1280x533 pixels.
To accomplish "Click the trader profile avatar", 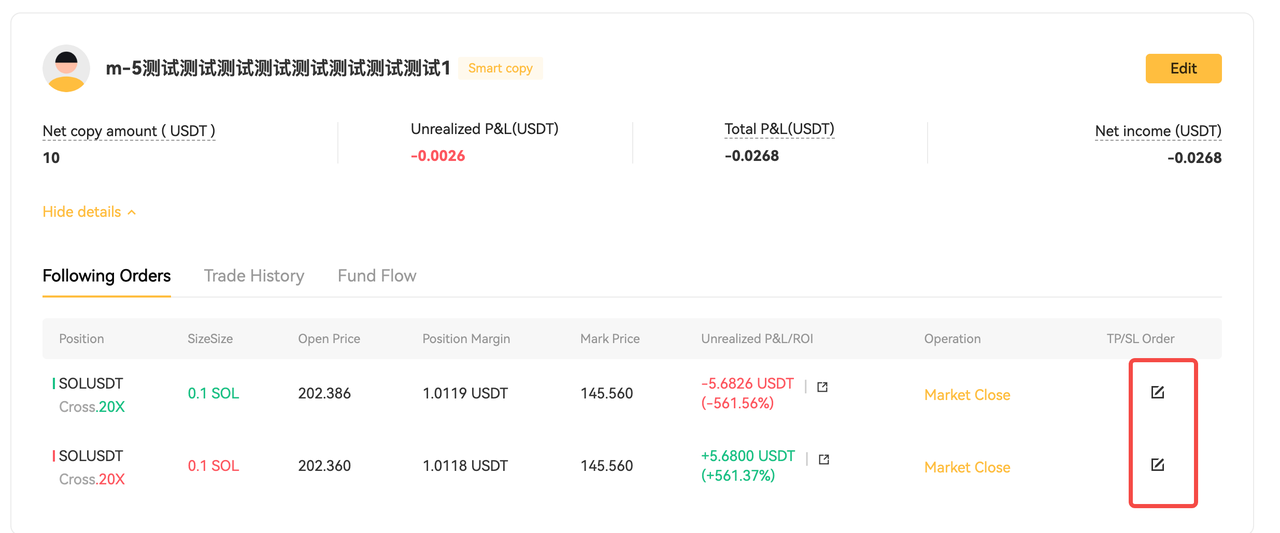I will [67, 68].
